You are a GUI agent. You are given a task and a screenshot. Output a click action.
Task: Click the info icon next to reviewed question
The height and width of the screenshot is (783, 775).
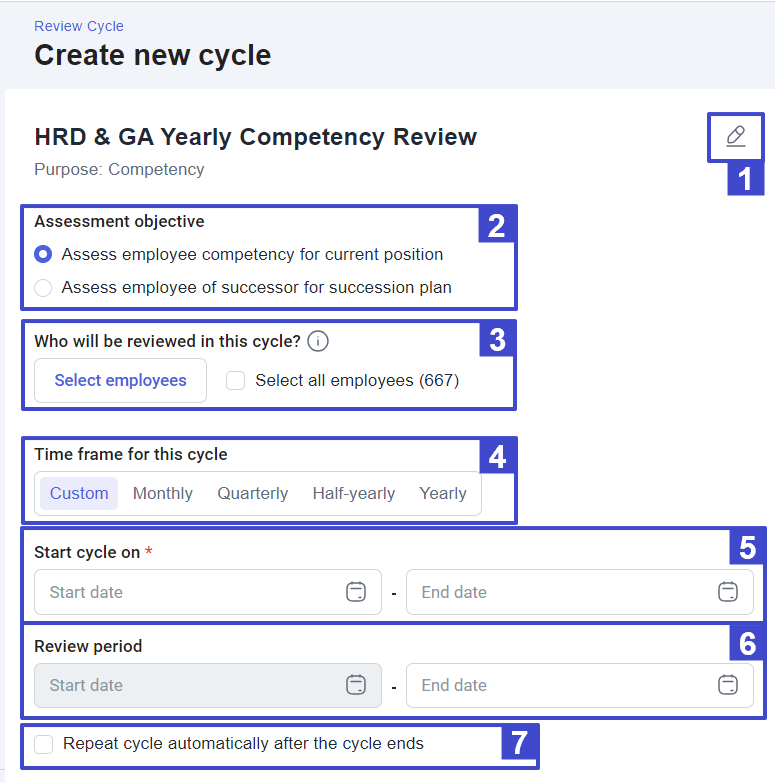click(x=318, y=342)
